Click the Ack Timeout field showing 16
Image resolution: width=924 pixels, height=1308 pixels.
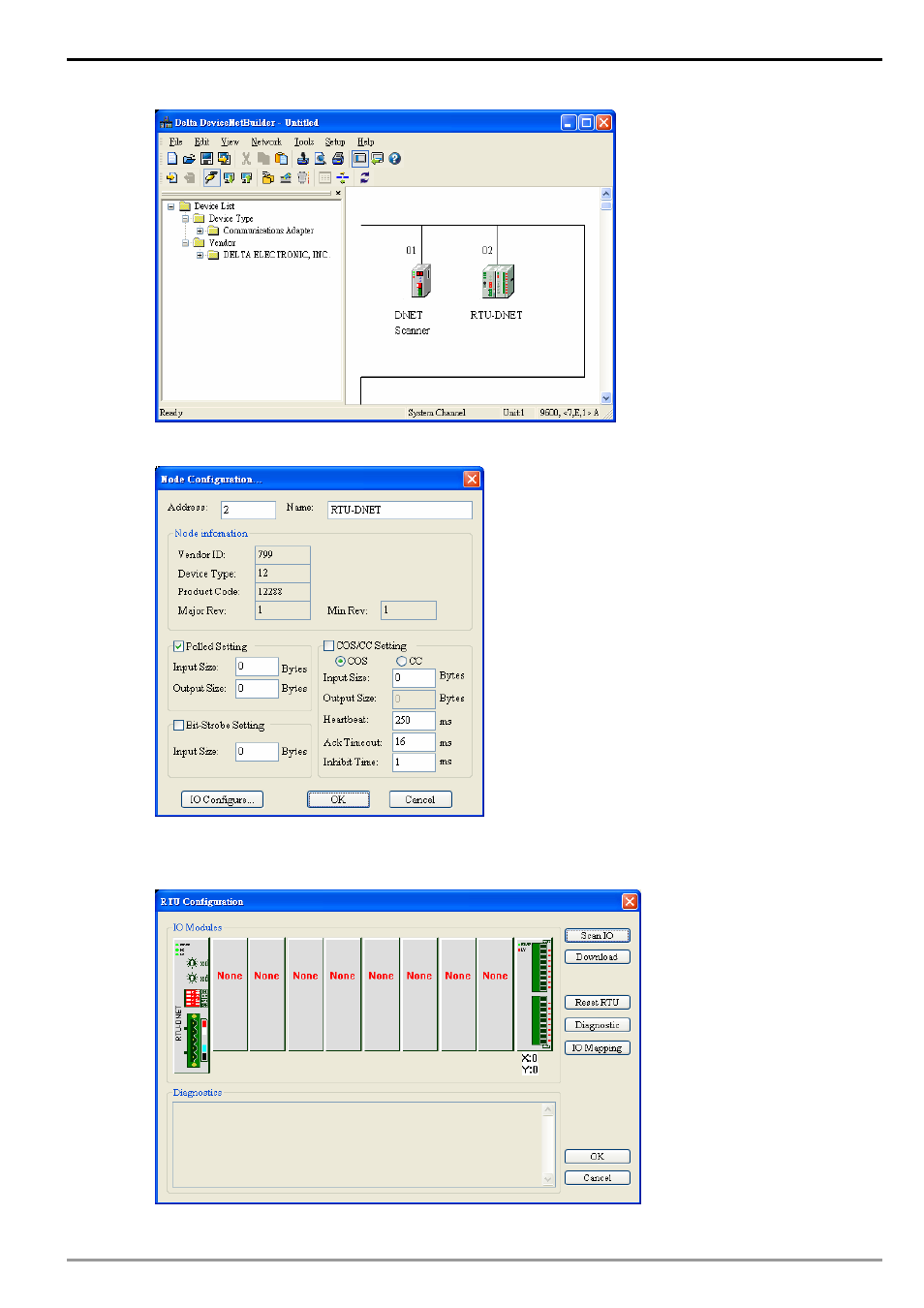[x=414, y=741]
